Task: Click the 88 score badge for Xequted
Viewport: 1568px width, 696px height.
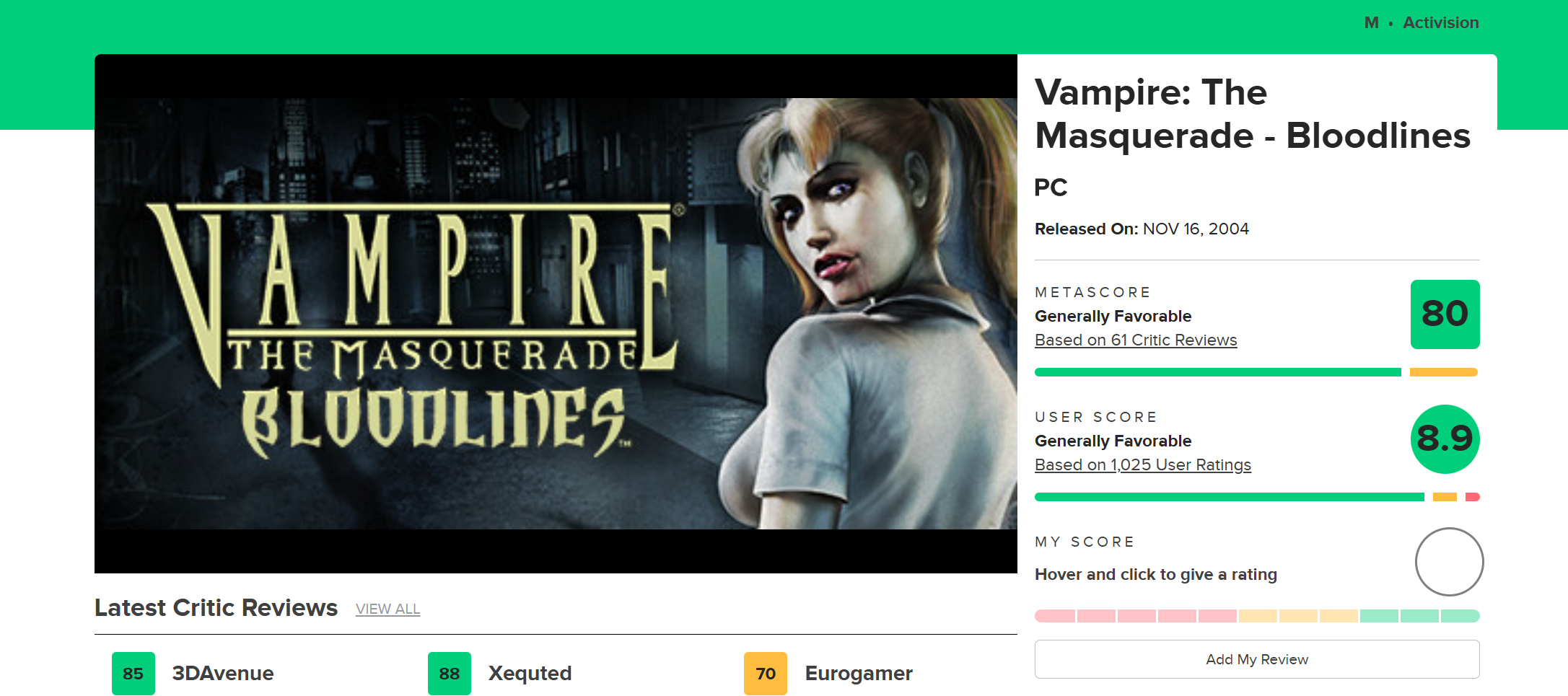Action: point(450,674)
